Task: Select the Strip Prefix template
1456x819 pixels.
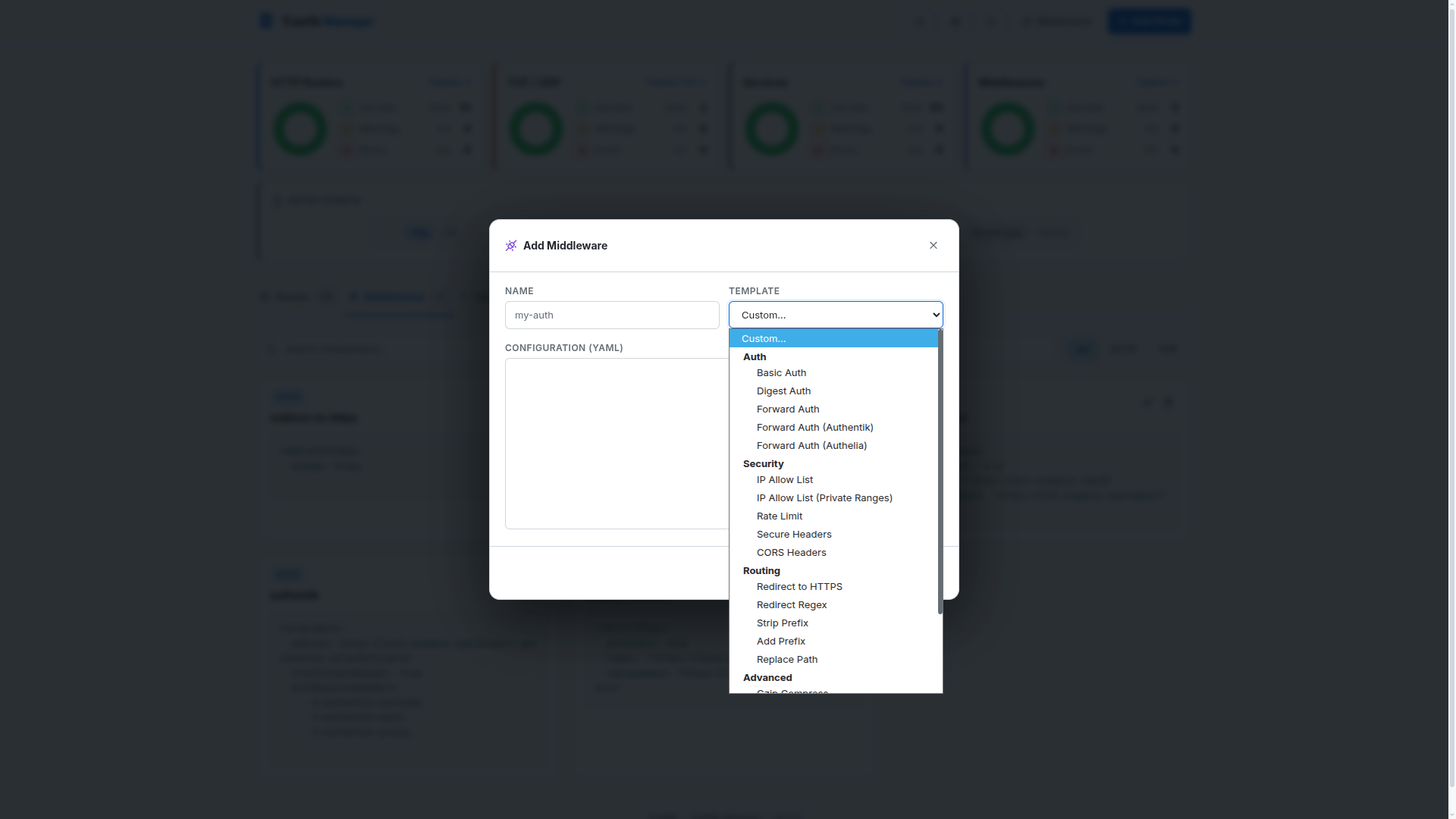Action: tap(783, 623)
